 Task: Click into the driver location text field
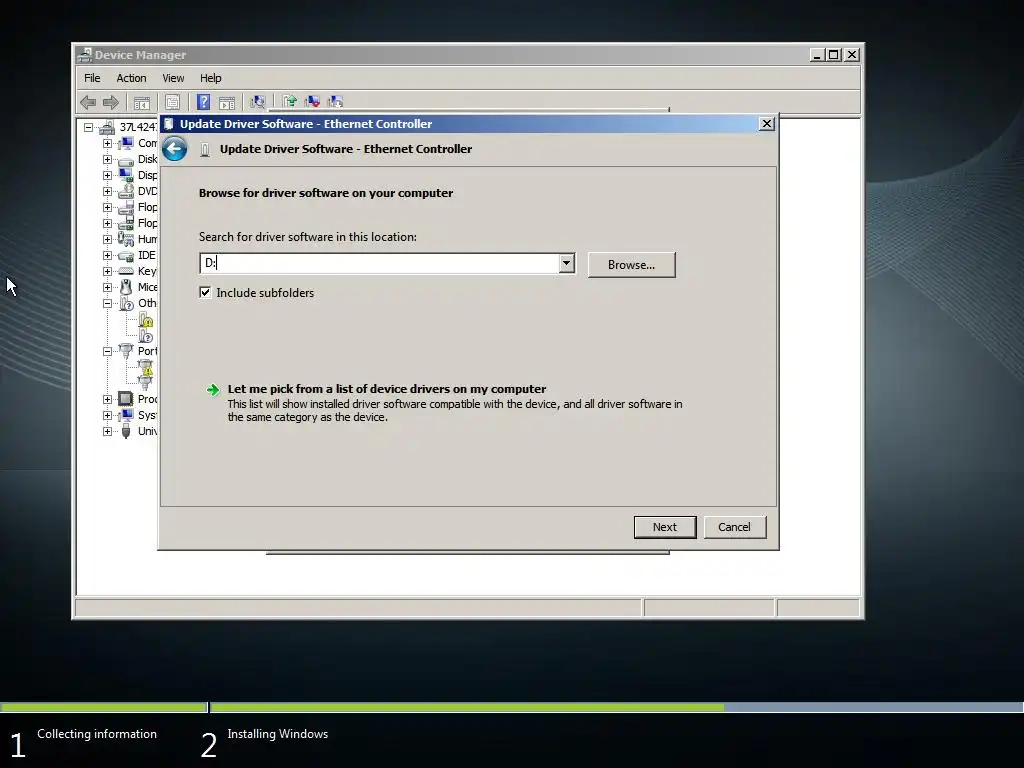coord(379,263)
